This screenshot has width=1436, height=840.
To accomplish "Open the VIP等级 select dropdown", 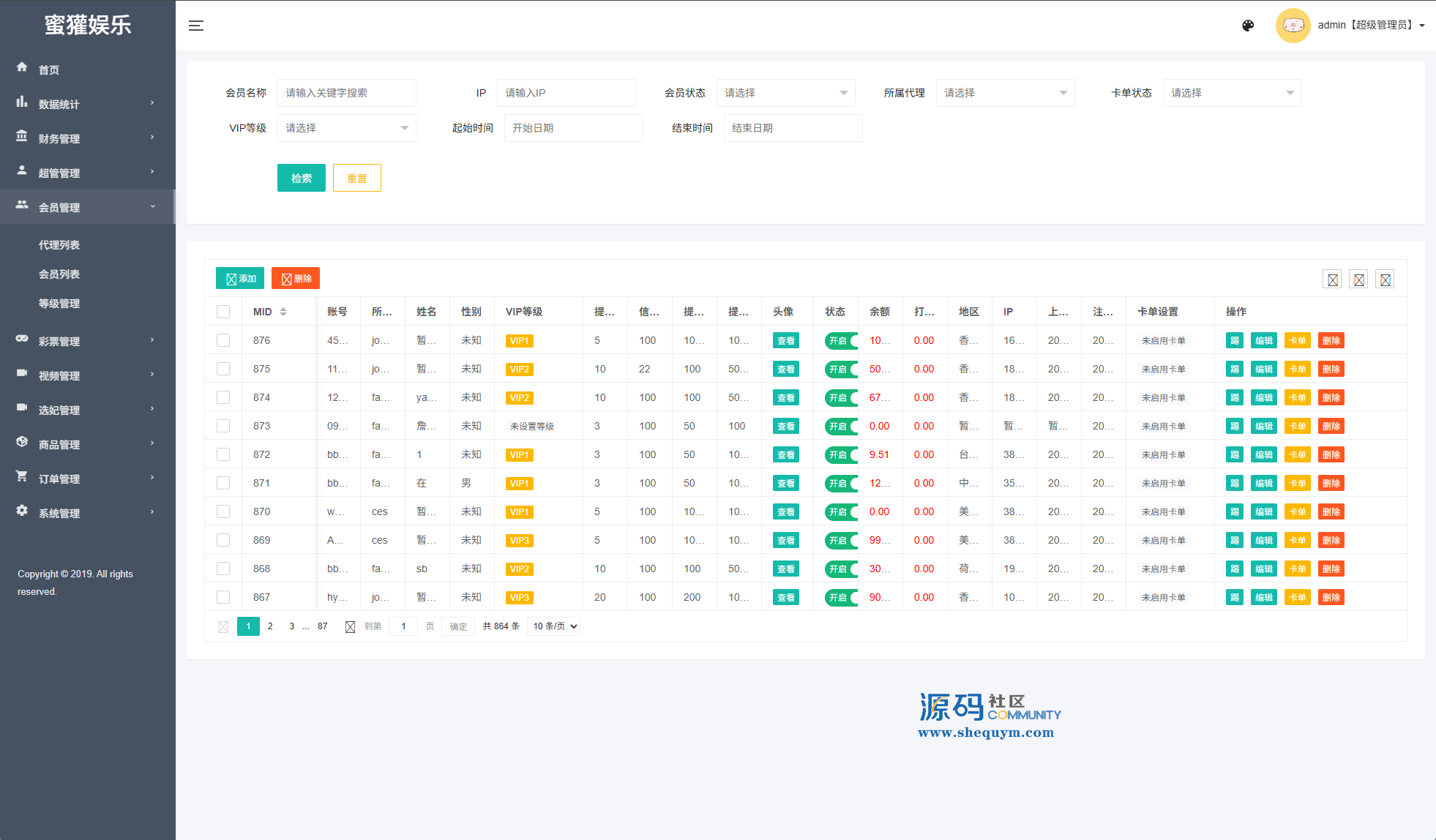I will click(x=346, y=128).
